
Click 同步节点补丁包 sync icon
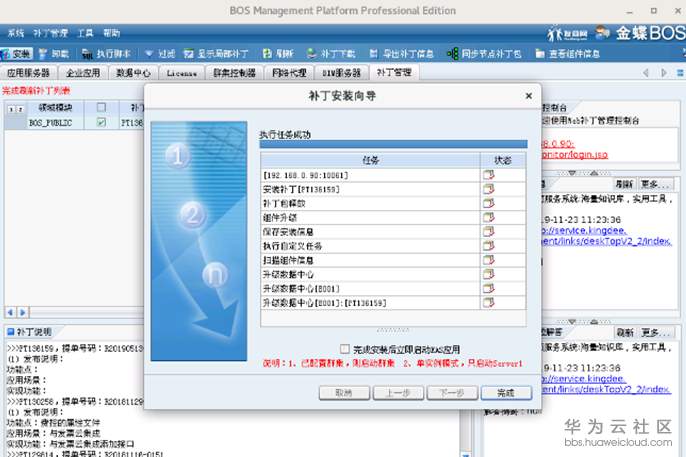tap(452, 54)
